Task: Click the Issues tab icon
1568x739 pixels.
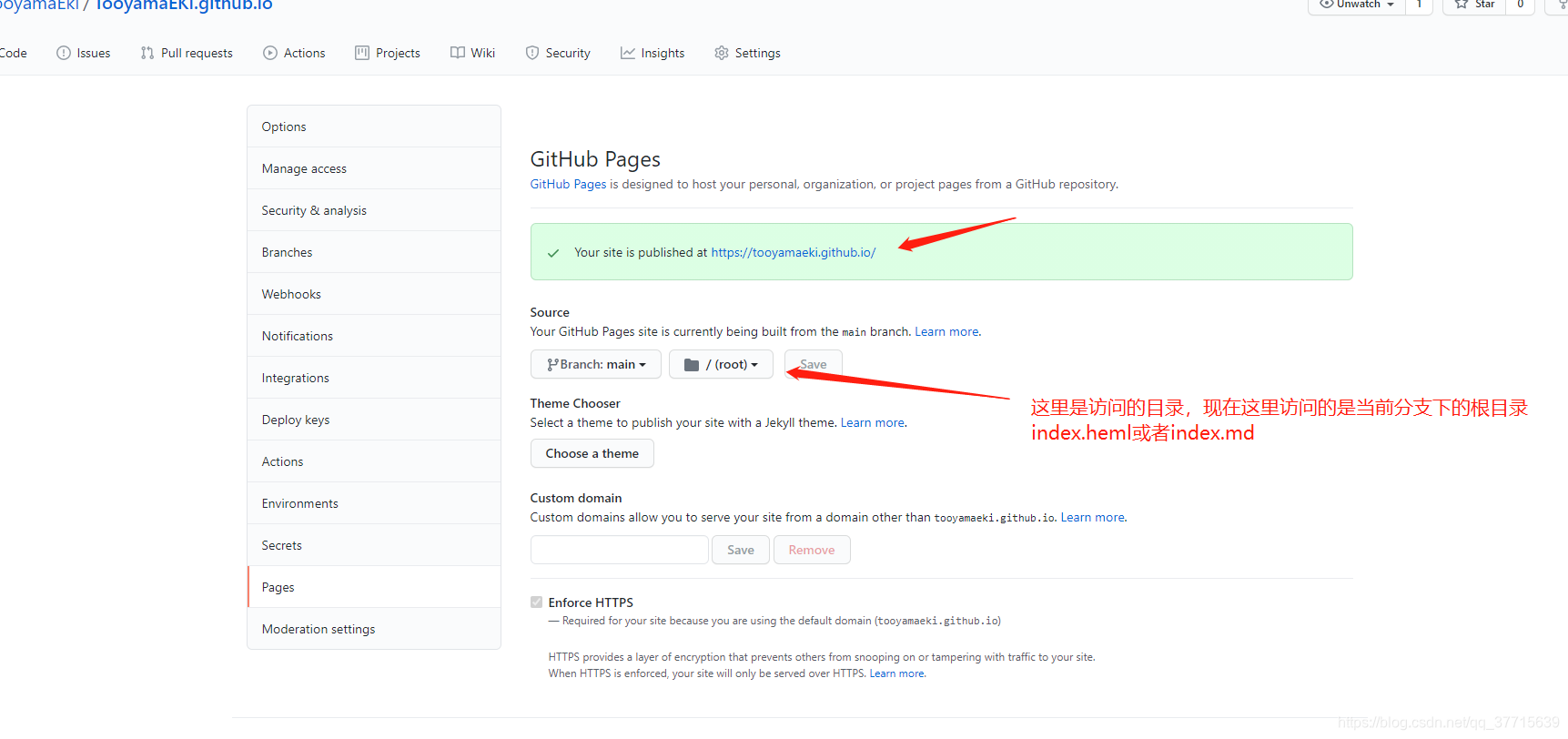Action: [x=64, y=53]
